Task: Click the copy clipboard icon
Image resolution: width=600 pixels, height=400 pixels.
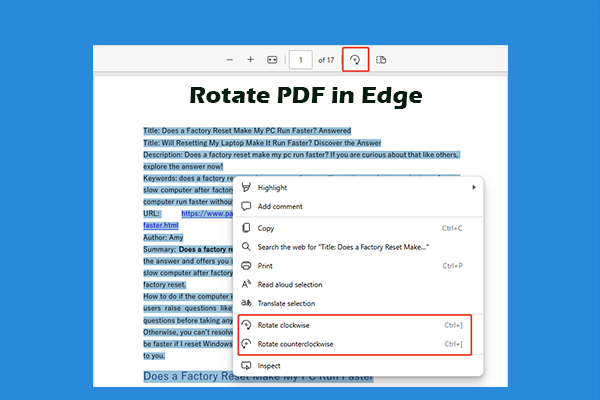Action: coord(246,228)
